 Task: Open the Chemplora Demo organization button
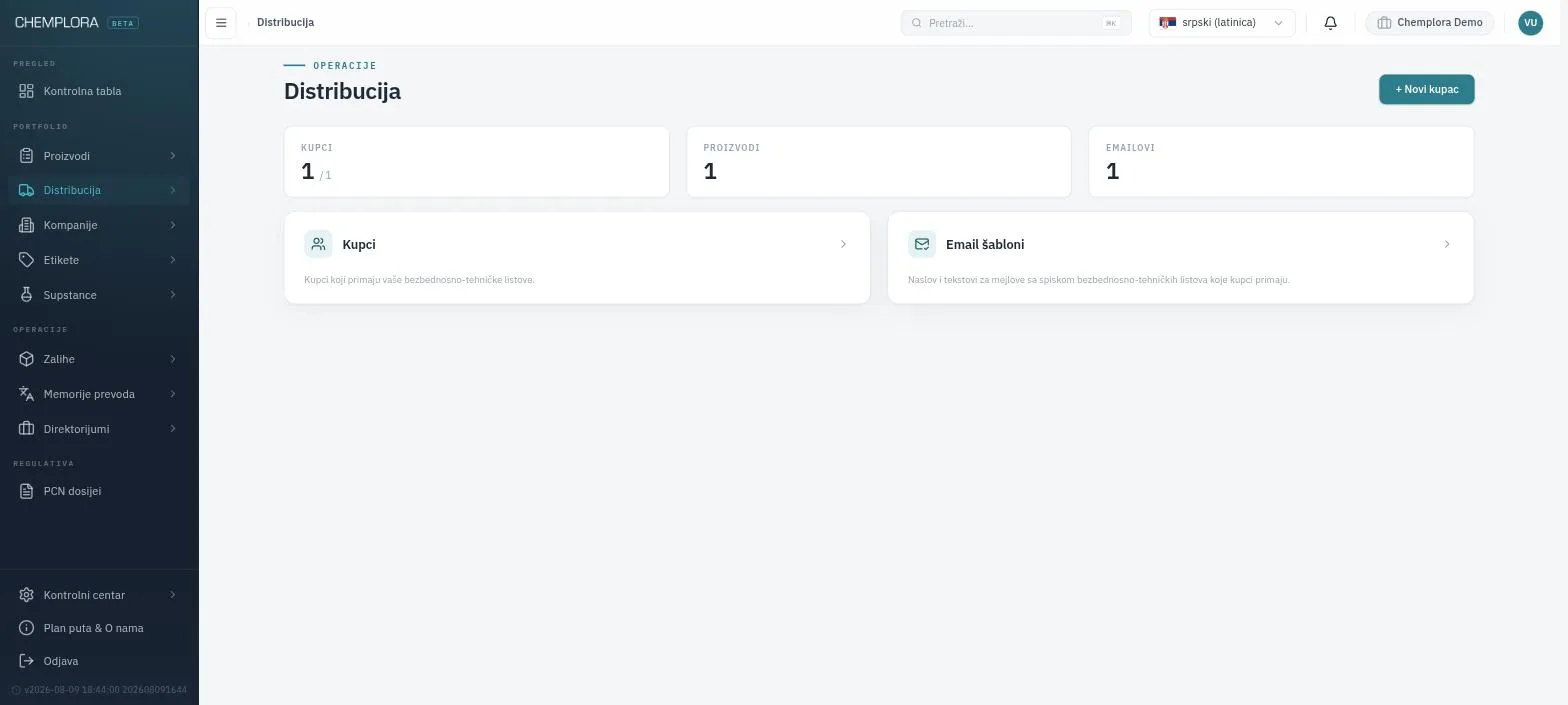[x=1430, y=23]
